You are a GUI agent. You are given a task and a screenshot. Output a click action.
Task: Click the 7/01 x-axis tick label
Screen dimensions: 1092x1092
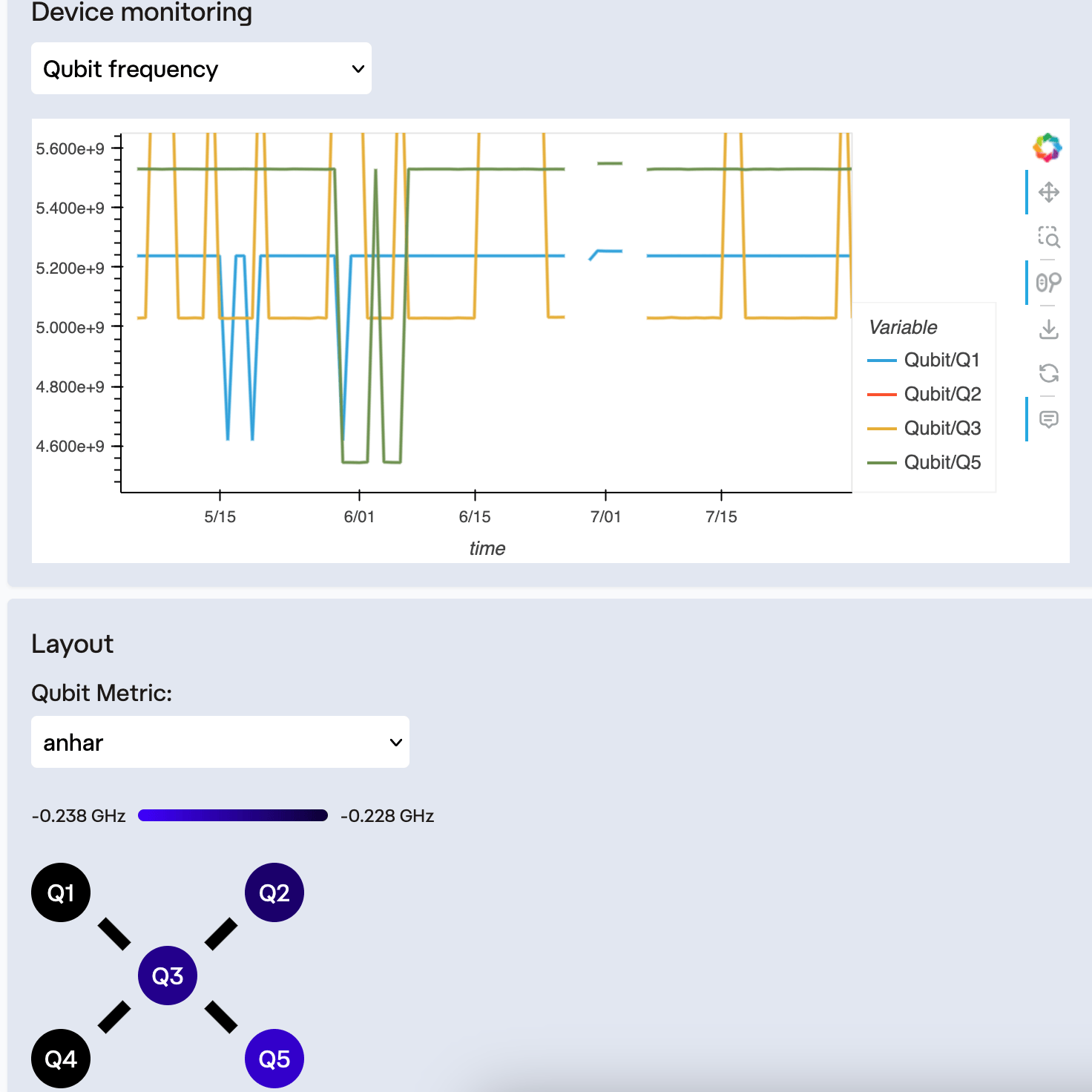tap(606, 517)
